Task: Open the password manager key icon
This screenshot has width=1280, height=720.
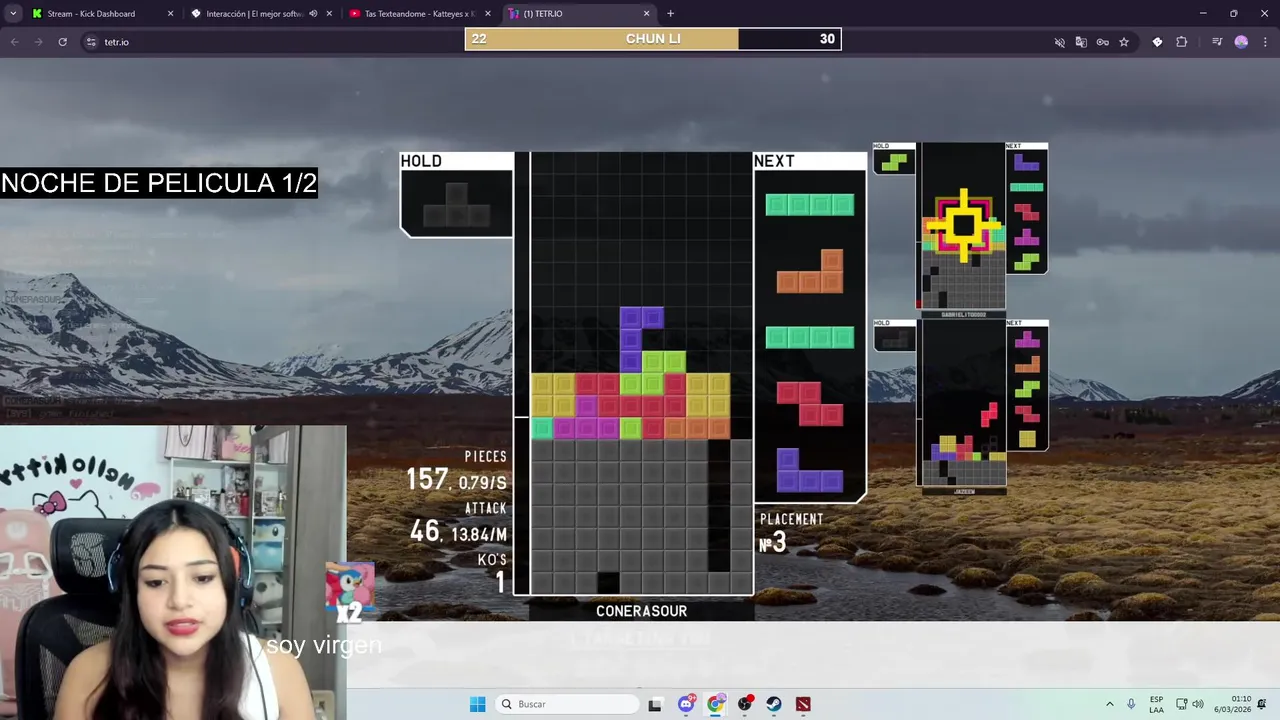Action: [x=1102, y=42]
